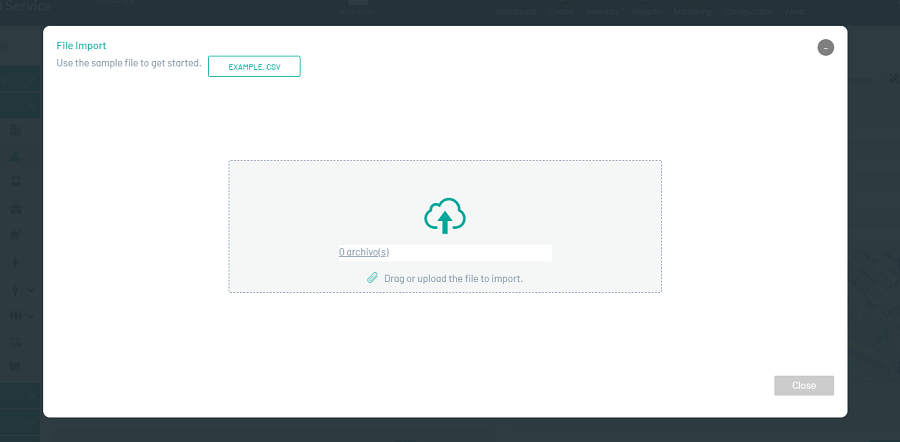Open Orders in the dimmed top navigation
Viewport: 900px width, 442px height.
pos(561,11)
